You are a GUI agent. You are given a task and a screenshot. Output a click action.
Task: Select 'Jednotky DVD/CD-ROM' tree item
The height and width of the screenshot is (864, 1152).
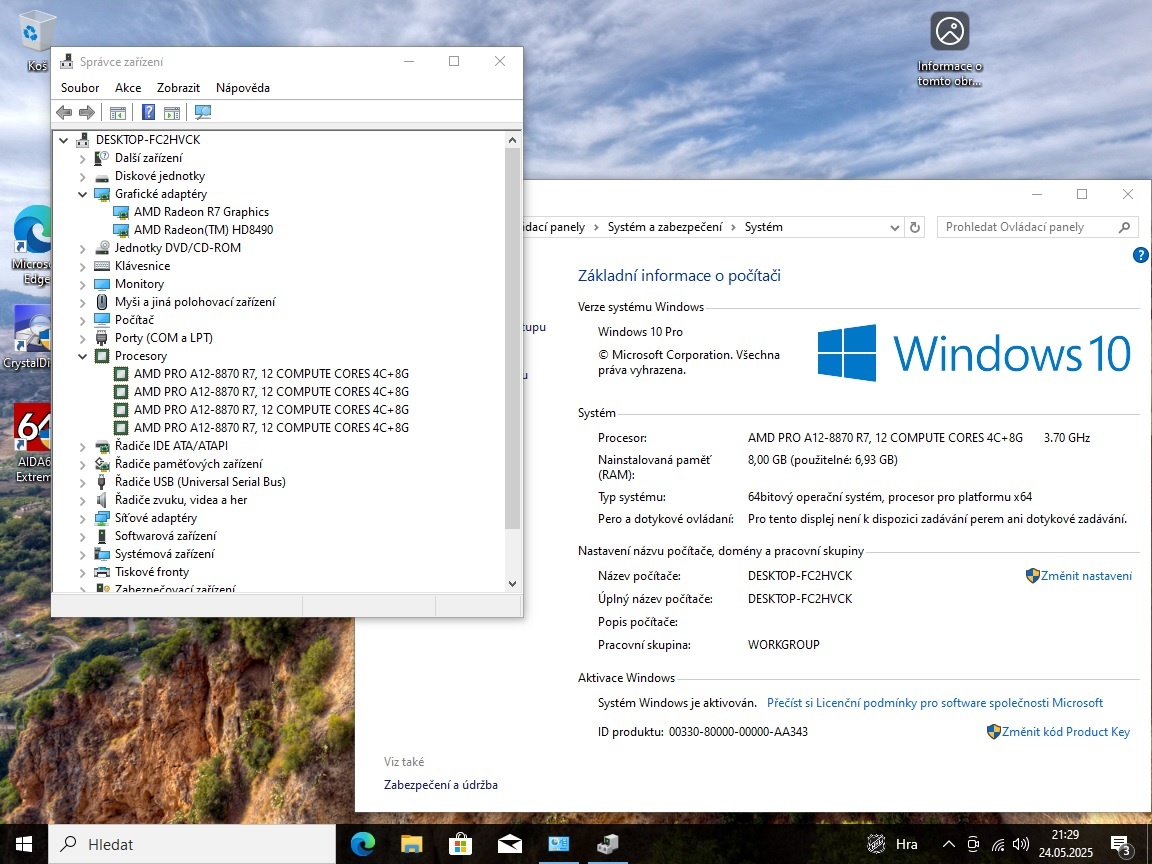178,248
